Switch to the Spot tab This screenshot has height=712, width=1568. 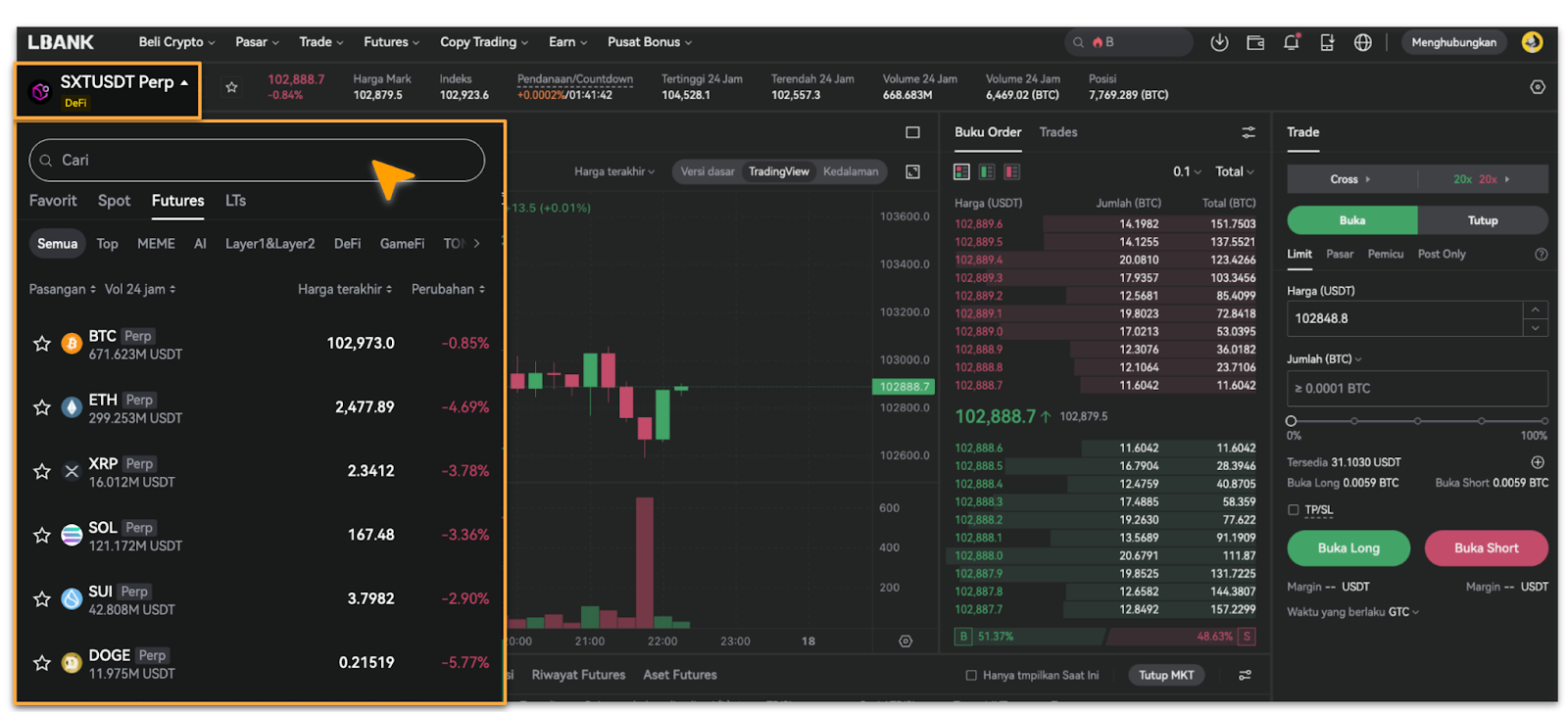114,201
